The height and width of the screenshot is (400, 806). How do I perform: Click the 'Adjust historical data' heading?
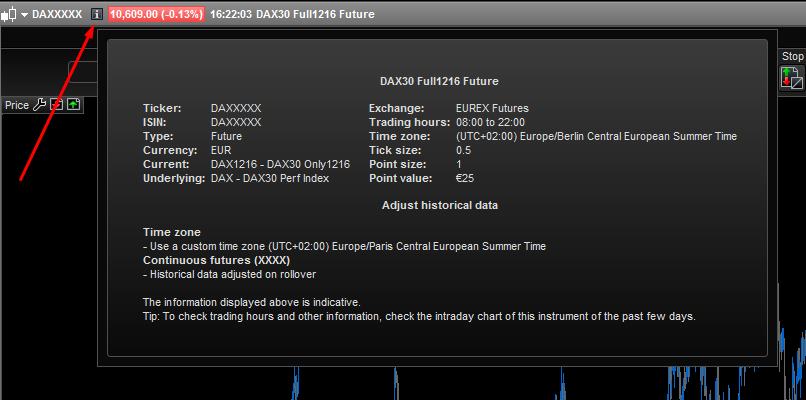click(x=440, y=205)
